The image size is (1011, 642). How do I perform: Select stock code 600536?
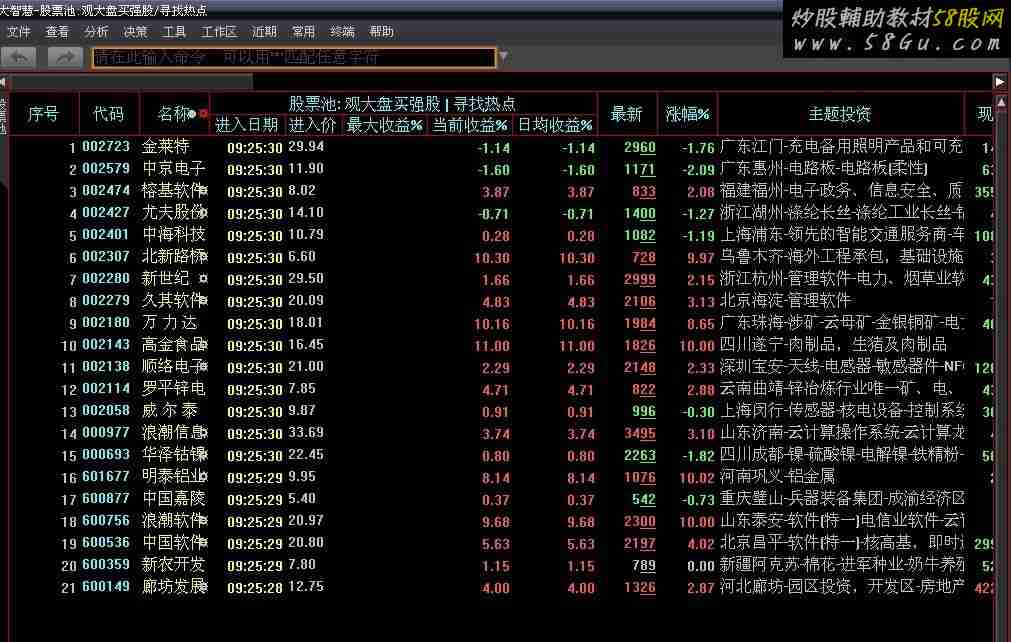[x=106, y=543]
